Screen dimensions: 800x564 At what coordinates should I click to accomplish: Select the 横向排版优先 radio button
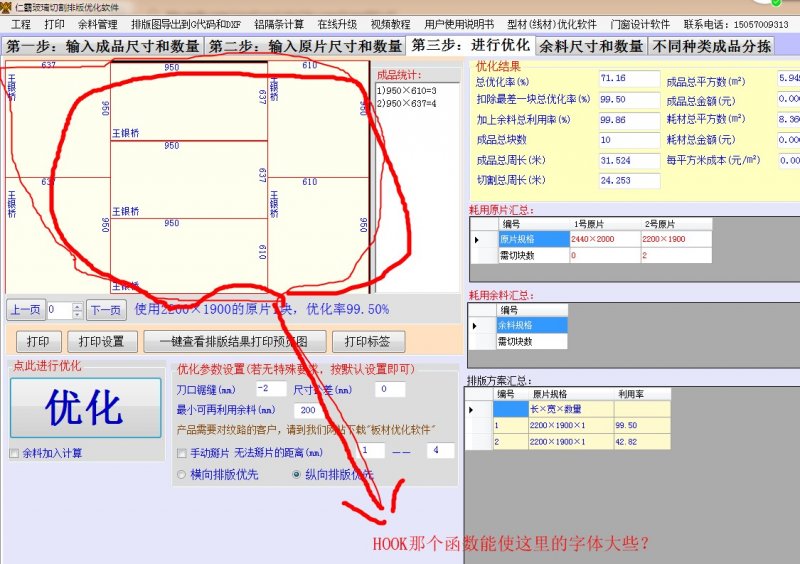pyautogui.click(x=181, y=475)
